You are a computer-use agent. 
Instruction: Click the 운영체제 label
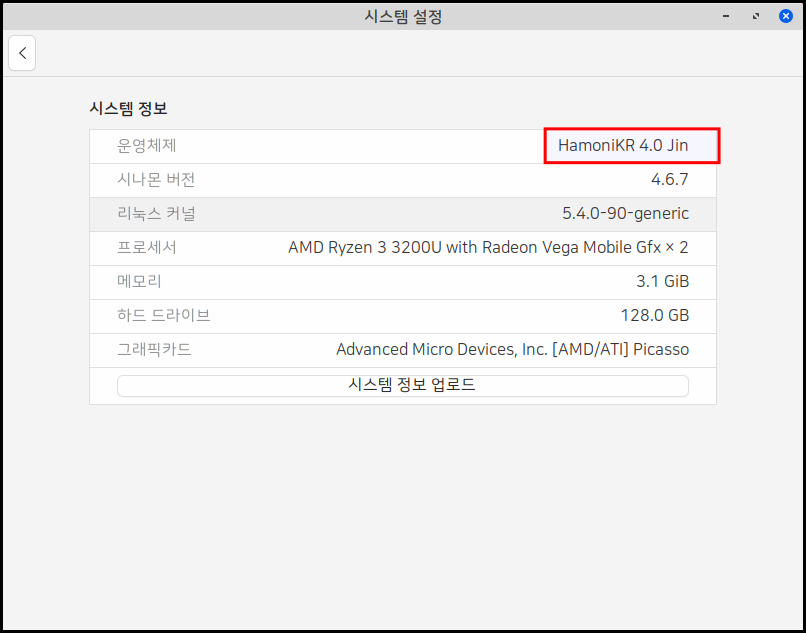click(147, 146)
